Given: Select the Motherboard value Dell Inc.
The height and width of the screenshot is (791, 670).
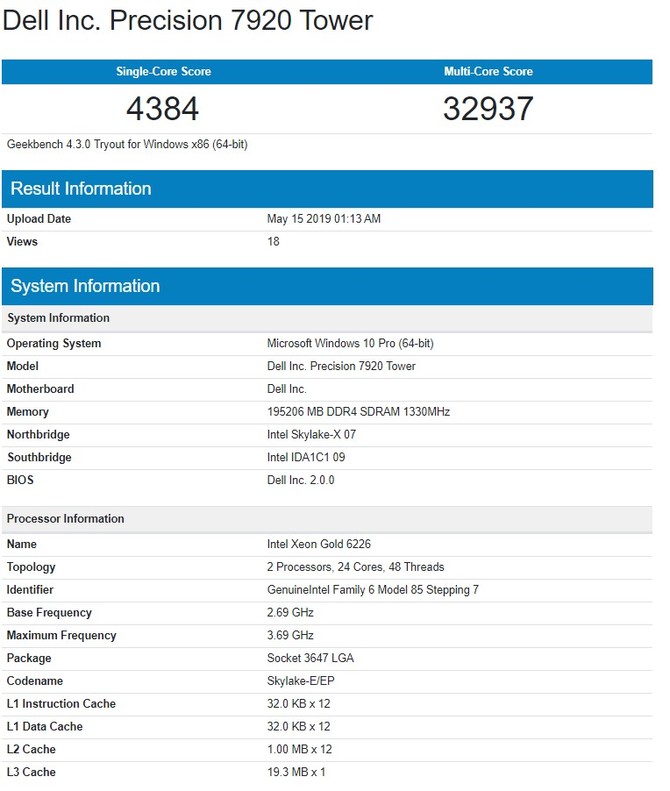Looking at the screenshot, I should (287, 389).
